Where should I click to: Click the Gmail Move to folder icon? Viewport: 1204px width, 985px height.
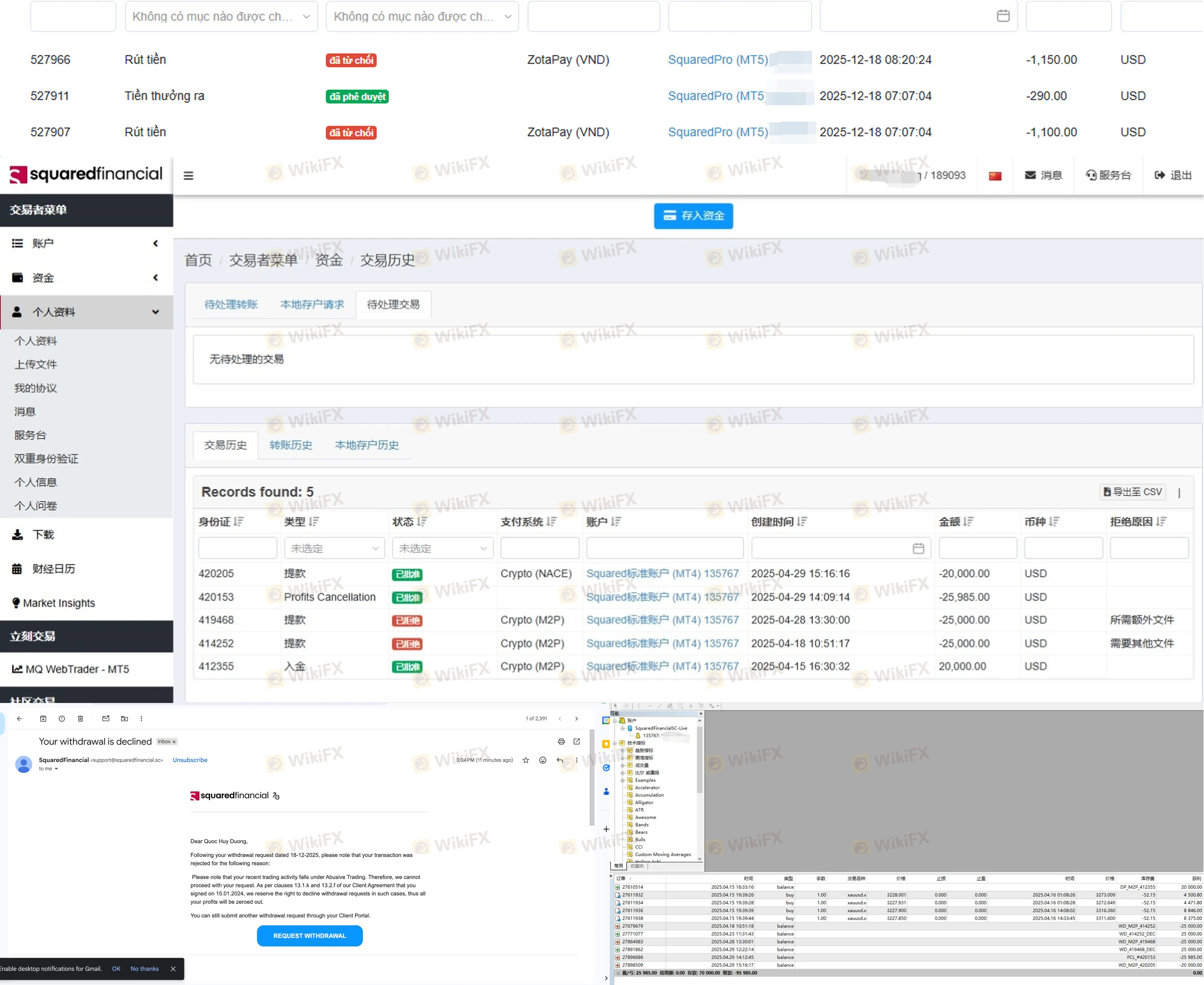124,718
